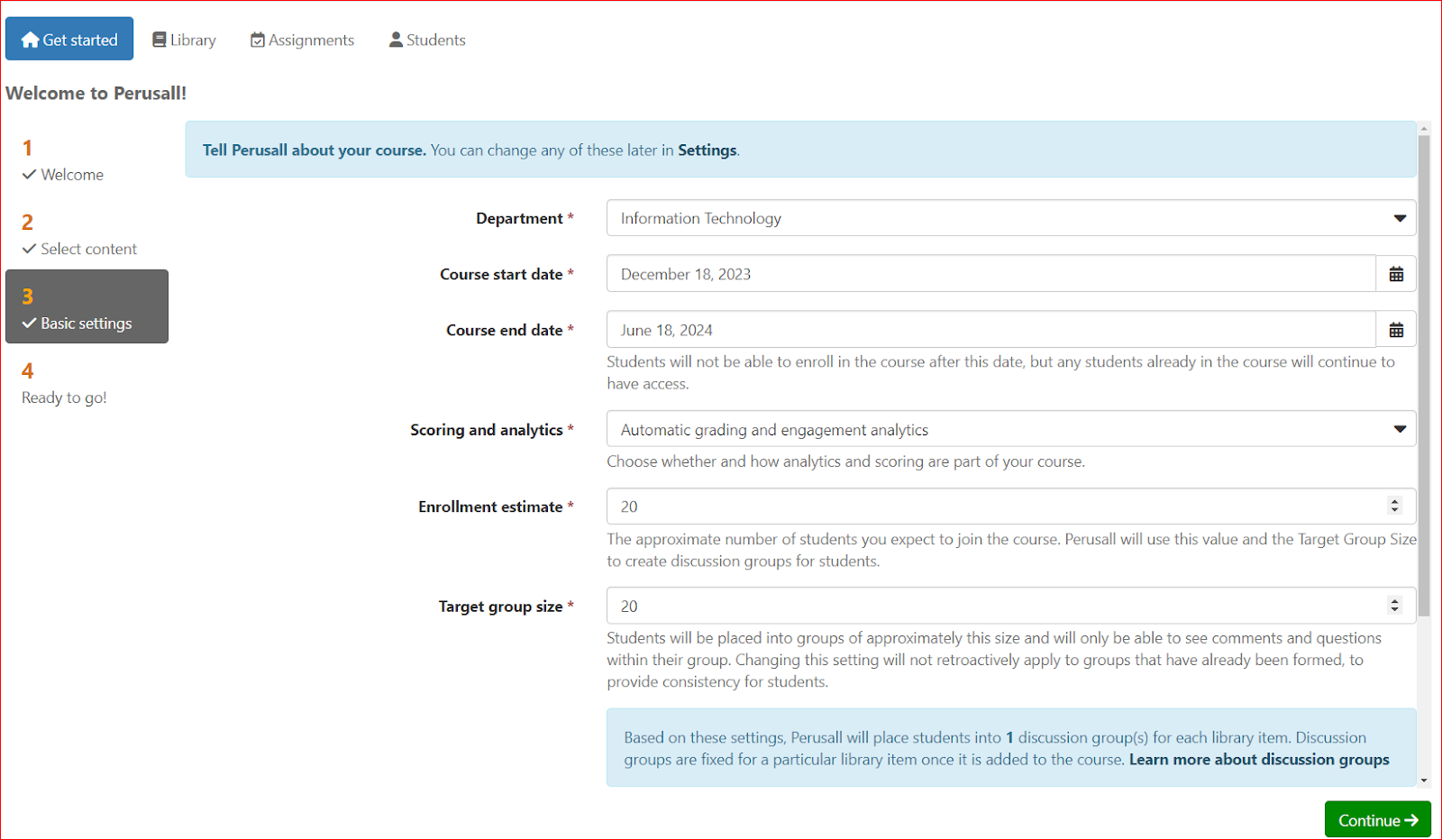Switch to the Library tab
The image size is (1442, 840).
184,40
